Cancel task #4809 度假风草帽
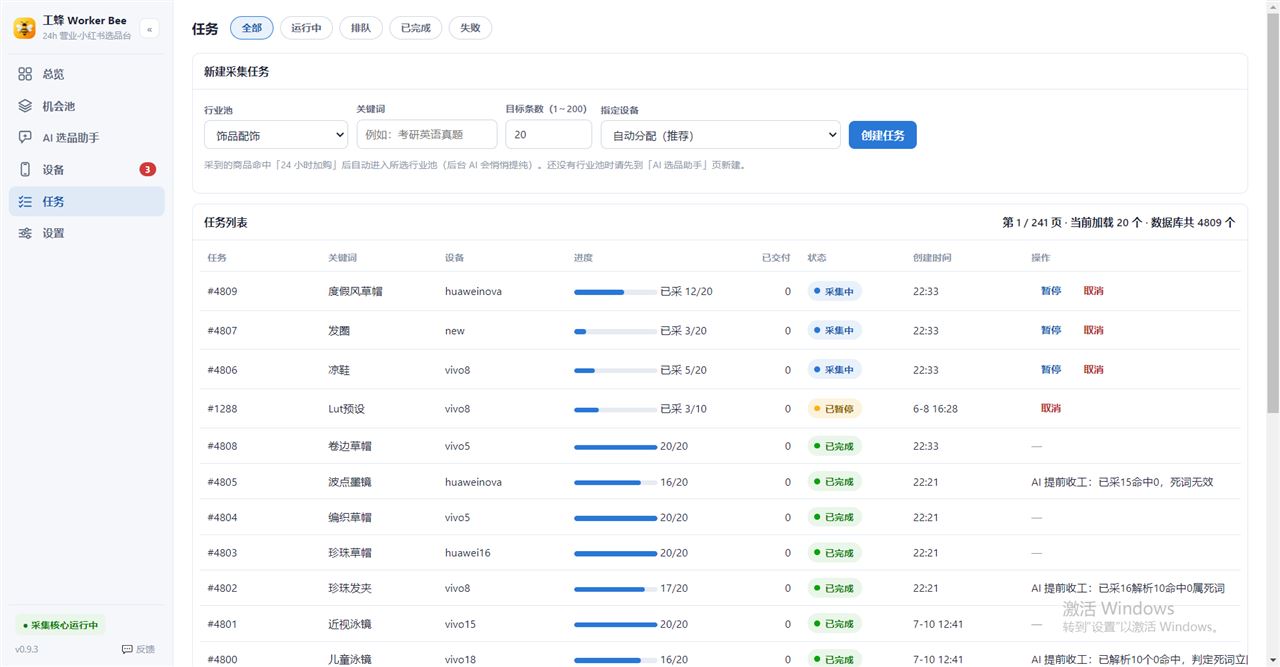This screenshot has width=1280, height=667. [x=1093, y=291]
